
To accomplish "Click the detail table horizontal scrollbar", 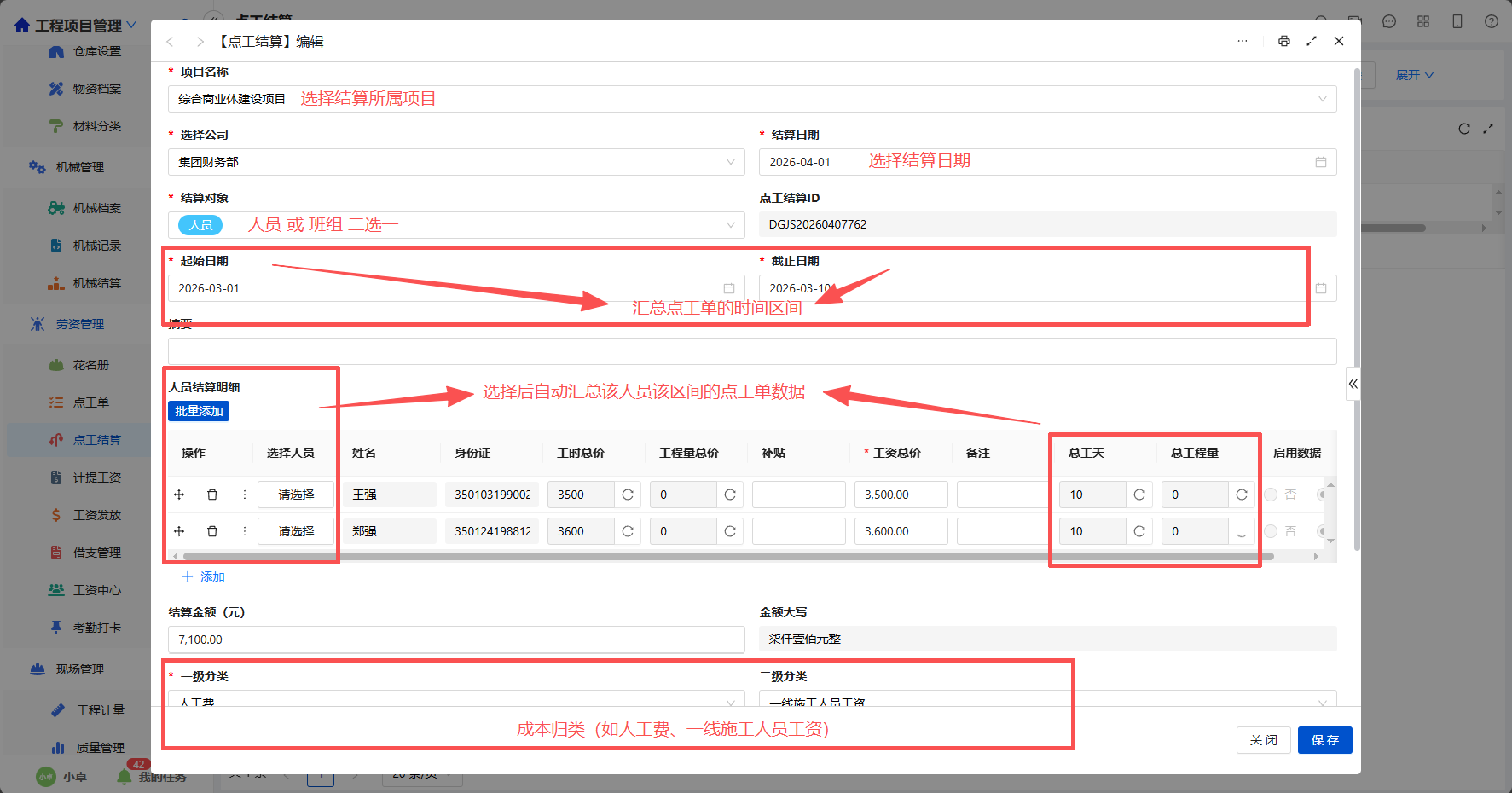I will (x=727, y=556).
